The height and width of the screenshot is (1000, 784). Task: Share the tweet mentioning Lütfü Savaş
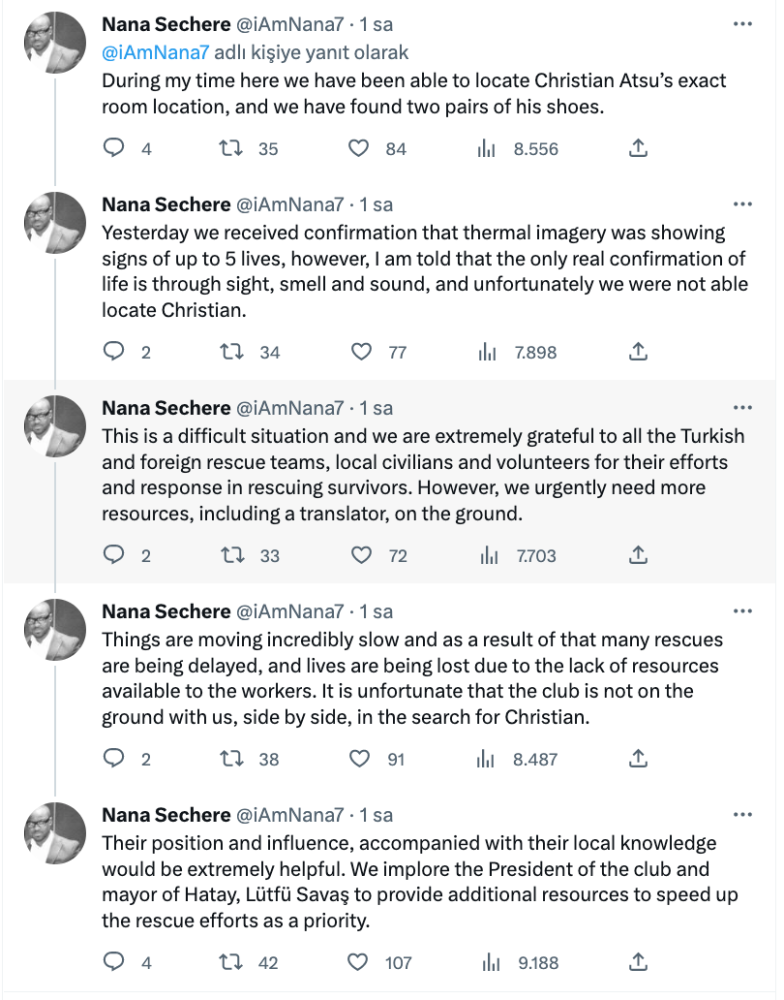(638, 962)
